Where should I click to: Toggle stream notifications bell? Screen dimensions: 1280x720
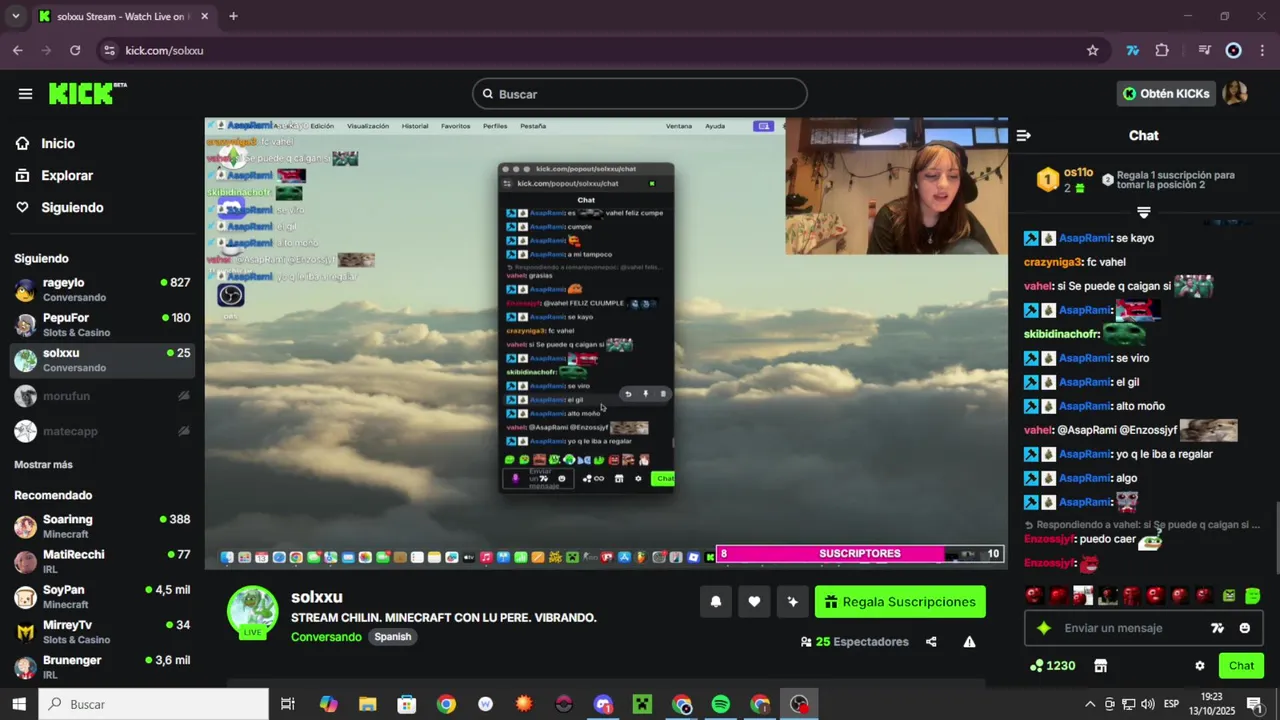pos(716,602)
